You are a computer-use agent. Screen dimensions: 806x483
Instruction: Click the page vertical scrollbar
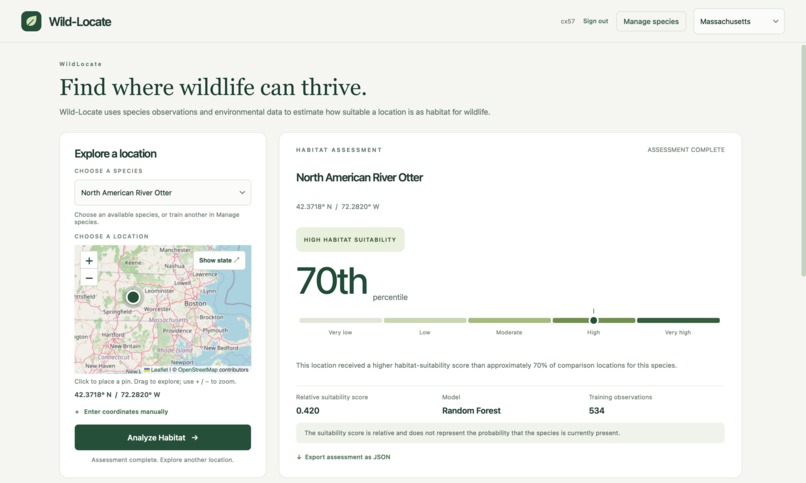click(x=803, y=160)
